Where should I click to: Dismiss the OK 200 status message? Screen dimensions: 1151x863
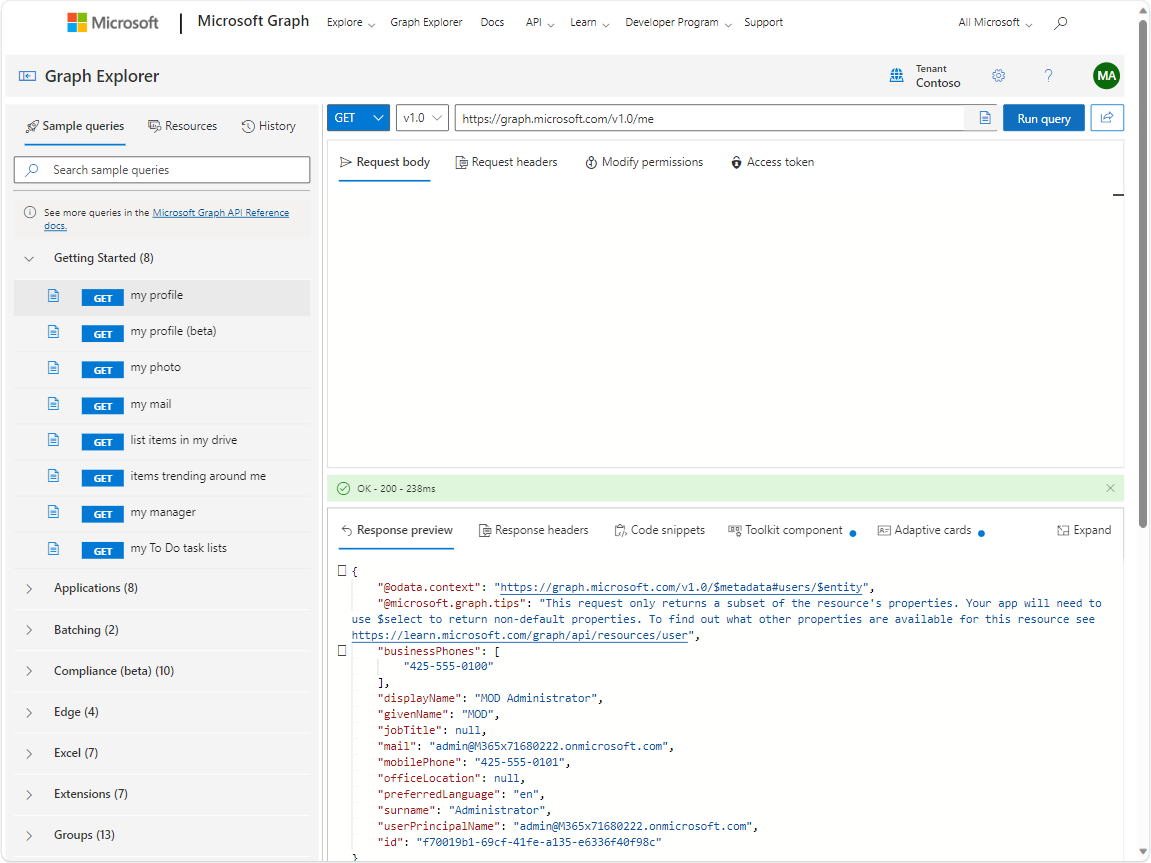pyautogui.click(x=1110, y=488)
